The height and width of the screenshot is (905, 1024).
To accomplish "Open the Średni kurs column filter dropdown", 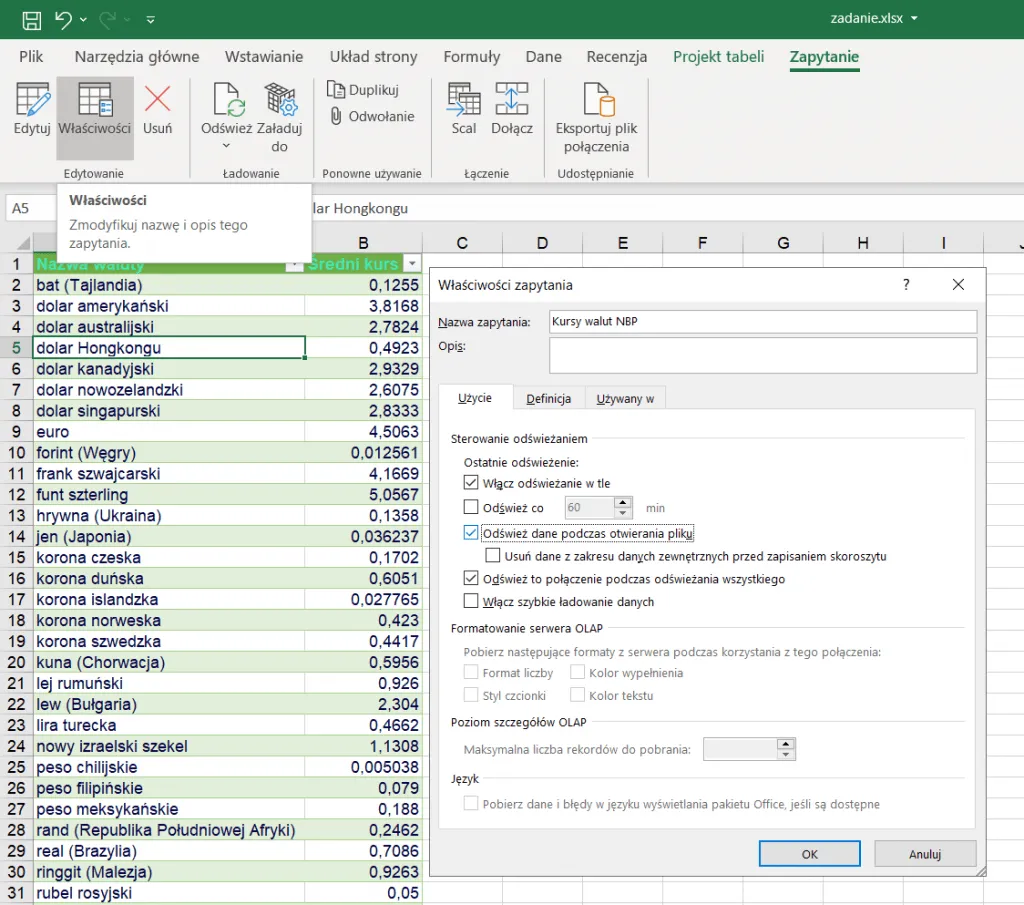I will [x=412, y=264].
